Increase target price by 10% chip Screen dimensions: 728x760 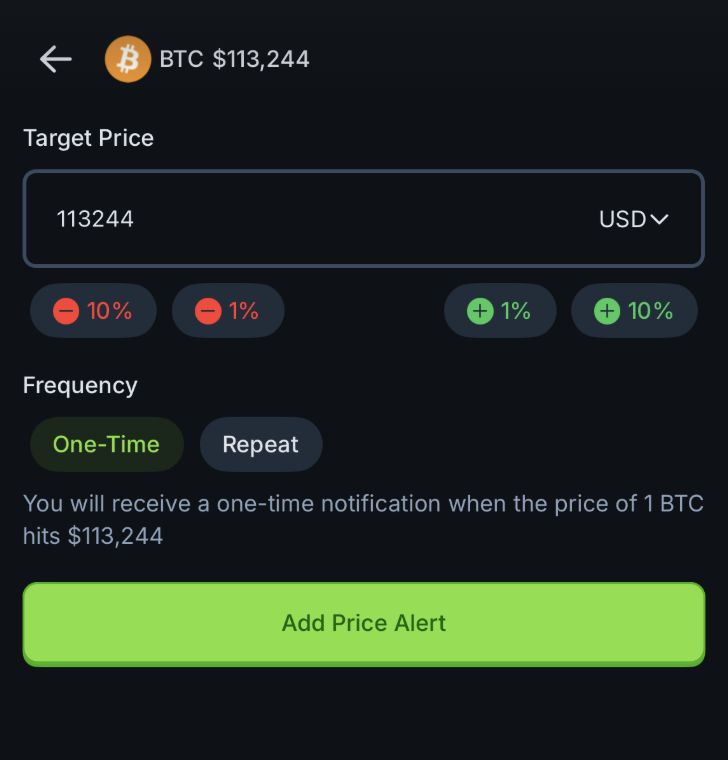(x=634, y=311)
